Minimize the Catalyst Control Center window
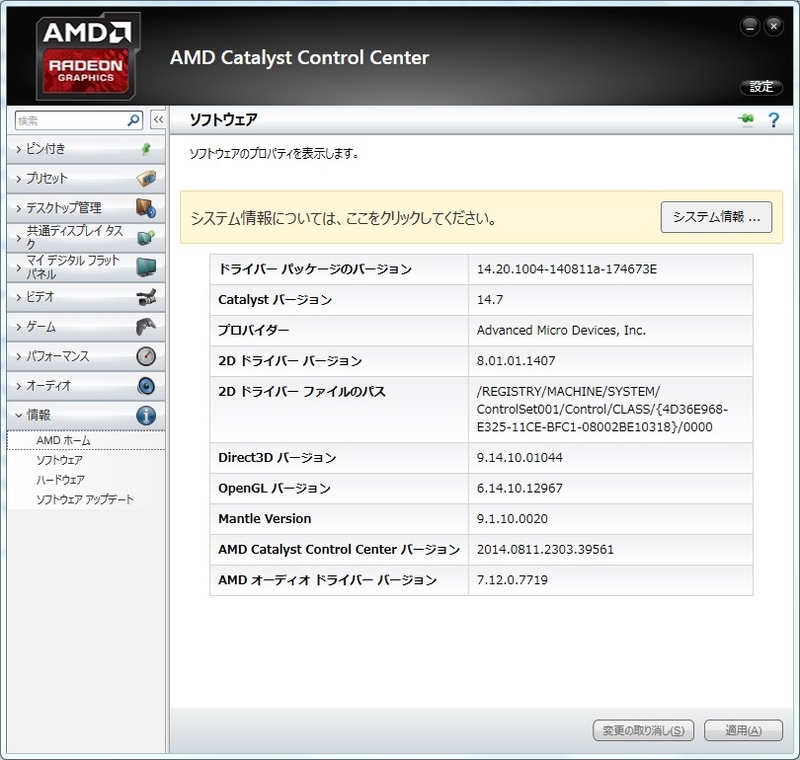 pos(749,27)
